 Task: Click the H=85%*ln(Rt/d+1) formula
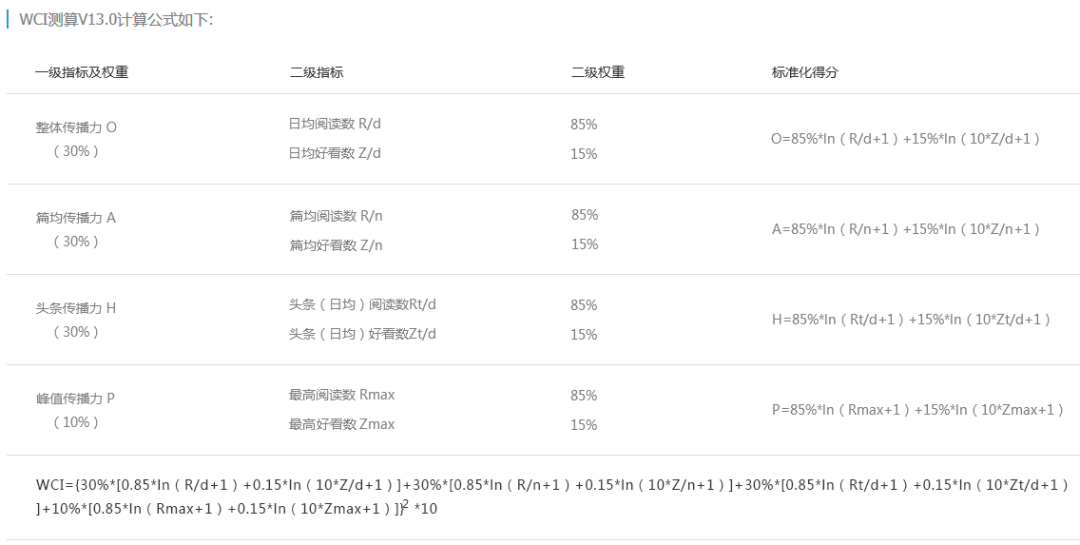[911, 319]
